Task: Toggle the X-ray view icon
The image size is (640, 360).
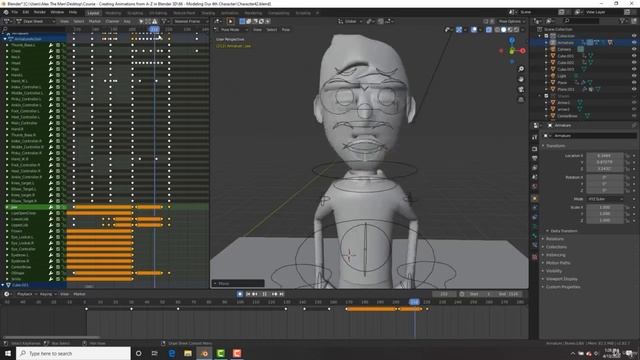Action: 489,30
